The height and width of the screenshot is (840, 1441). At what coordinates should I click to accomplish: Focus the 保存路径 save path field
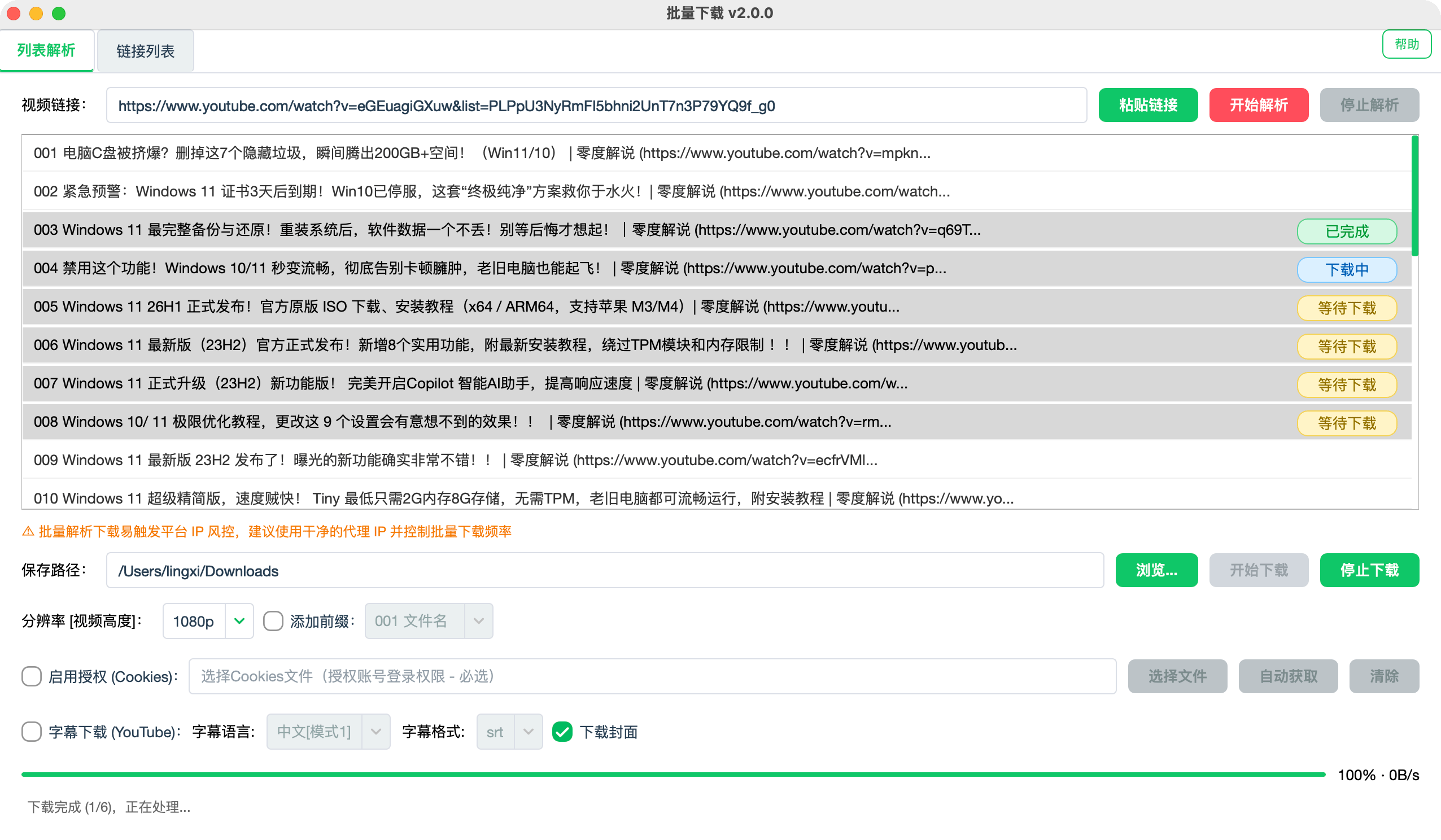(604, 571)
